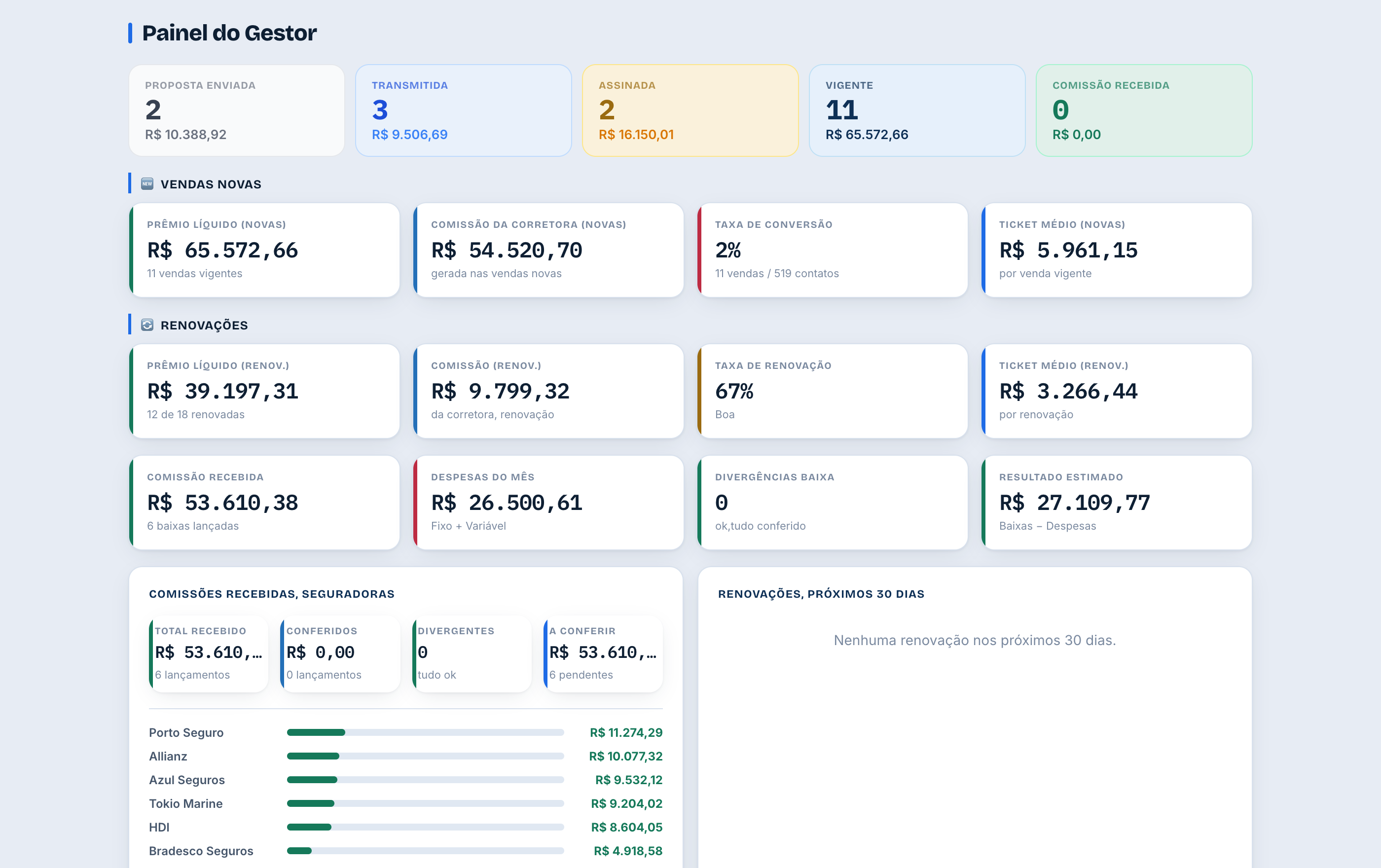The image size is (1381, 868).
Task: Open the Proposta Enviada status card
Action: pyautogui.click(x=236, y=110)
